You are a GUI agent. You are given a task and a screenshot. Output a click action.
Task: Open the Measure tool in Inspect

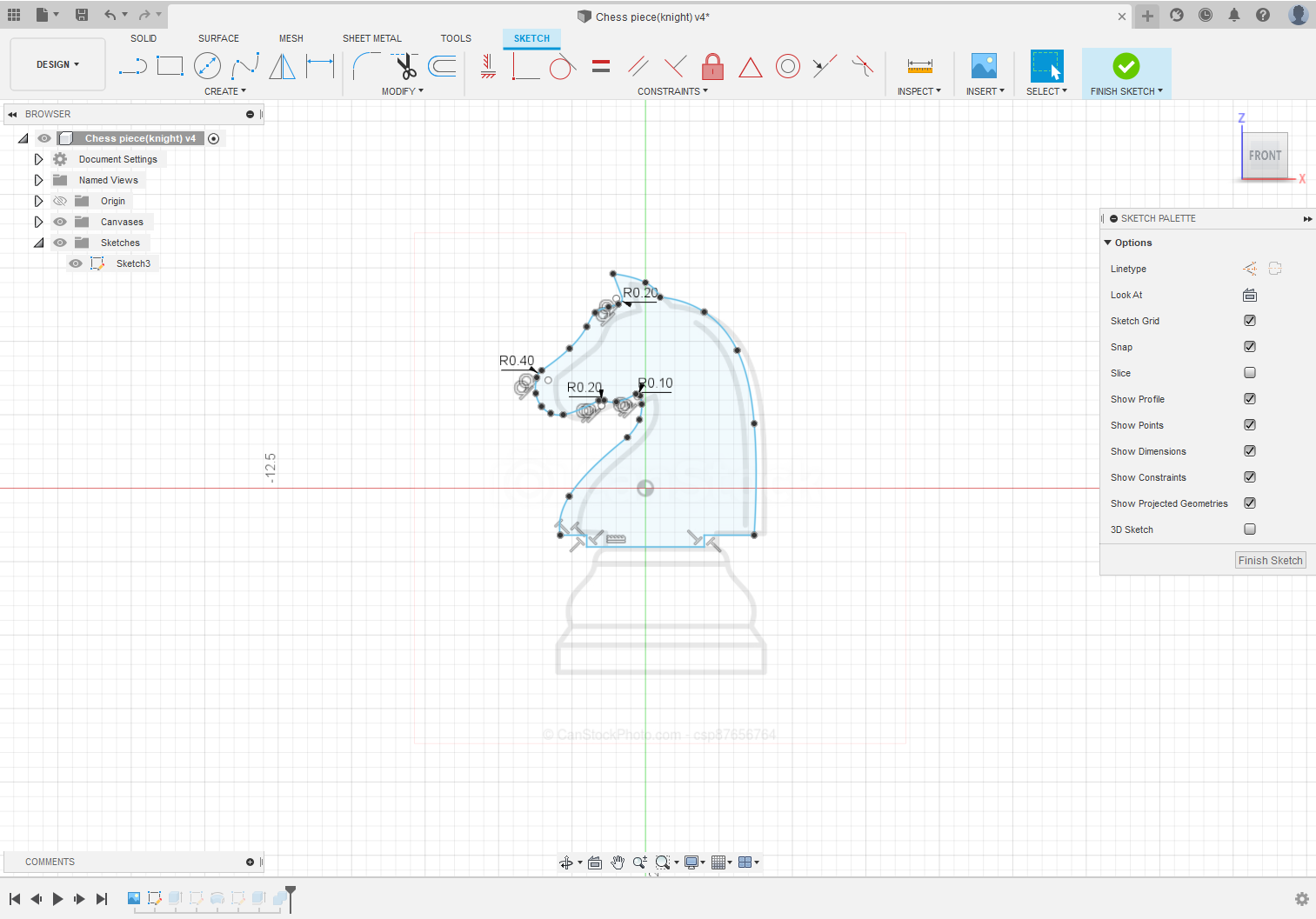919,66
